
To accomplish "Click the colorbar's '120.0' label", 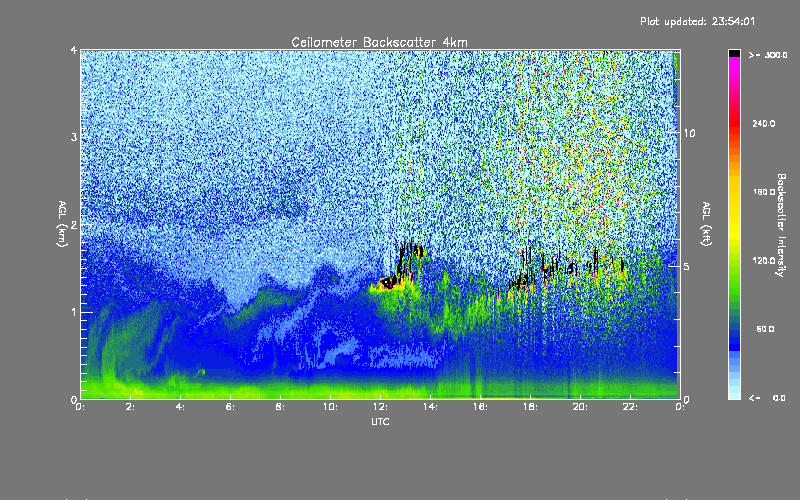I will click(764, 260).
